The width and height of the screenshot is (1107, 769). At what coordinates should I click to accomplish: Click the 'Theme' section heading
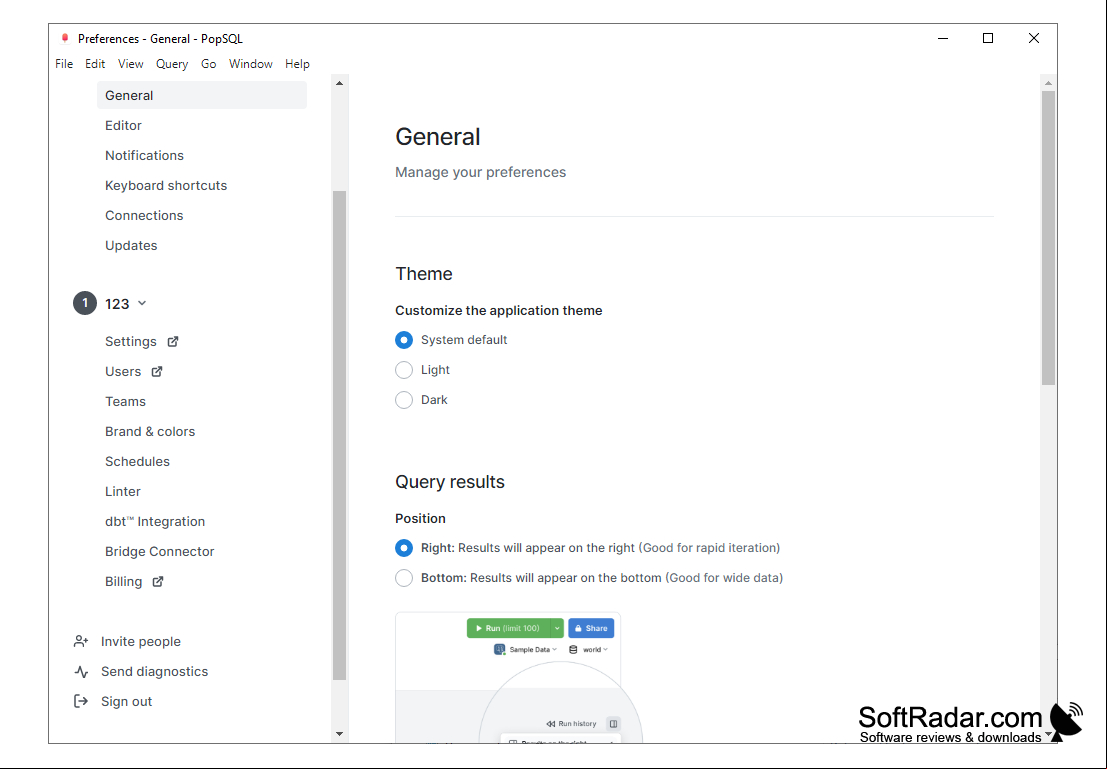424,274
